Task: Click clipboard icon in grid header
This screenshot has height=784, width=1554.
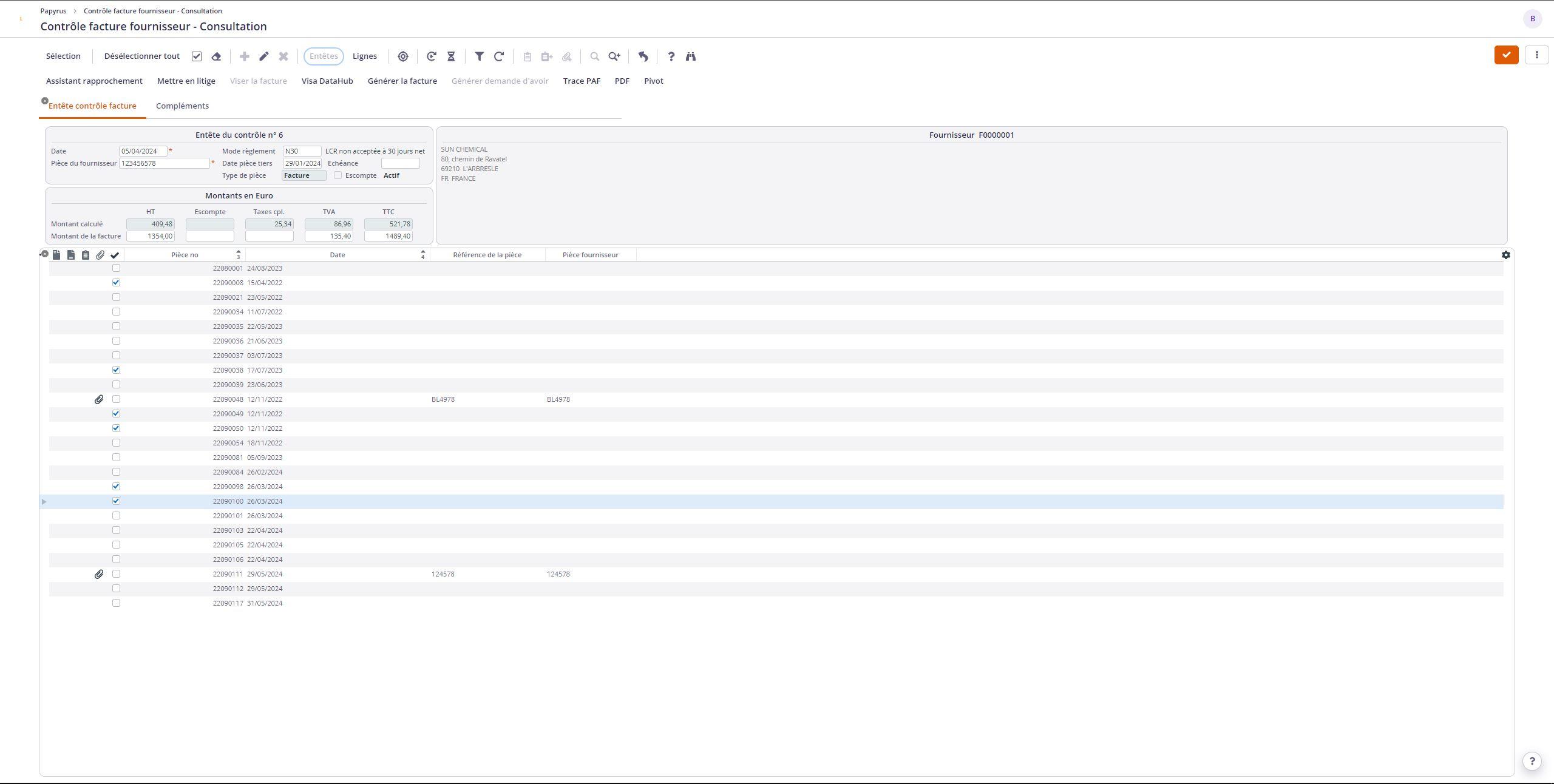Action: point(86,255)
